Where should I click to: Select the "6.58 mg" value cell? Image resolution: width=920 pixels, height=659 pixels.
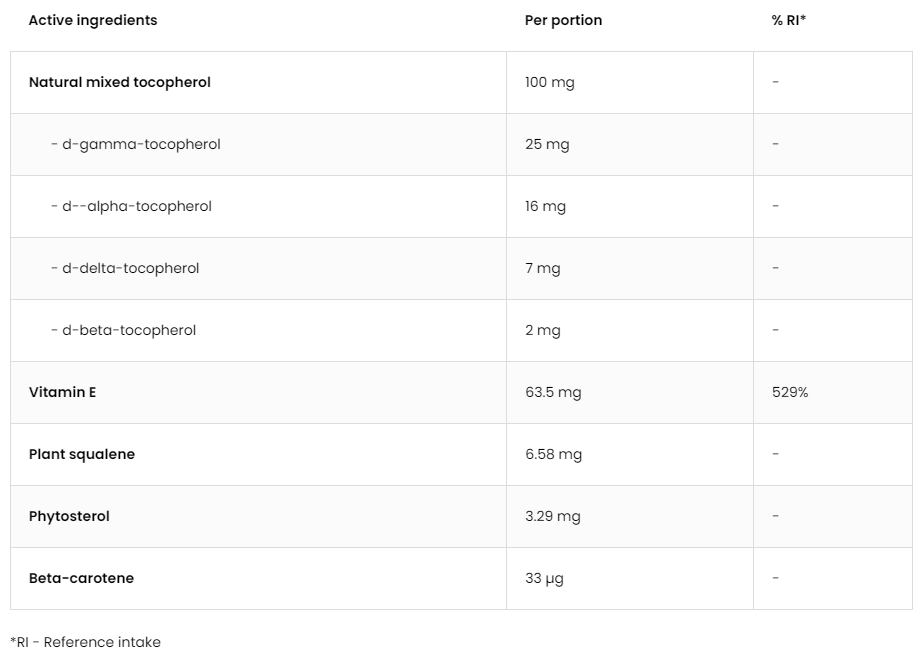click(553, 454)
